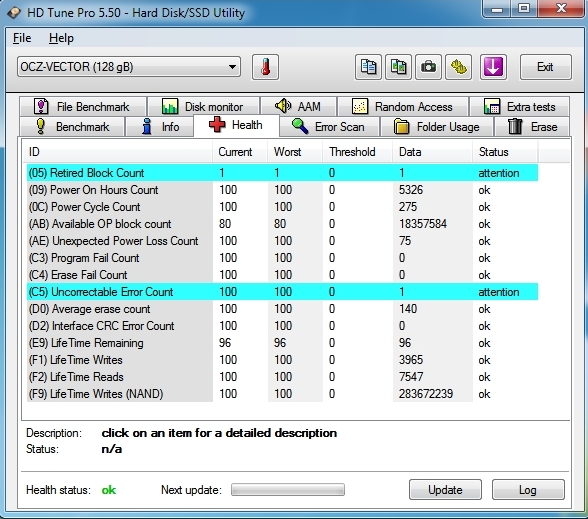The width and height of the screenshot is (588, 519).
Task: Click the Current column header
Action: [240, 152]
